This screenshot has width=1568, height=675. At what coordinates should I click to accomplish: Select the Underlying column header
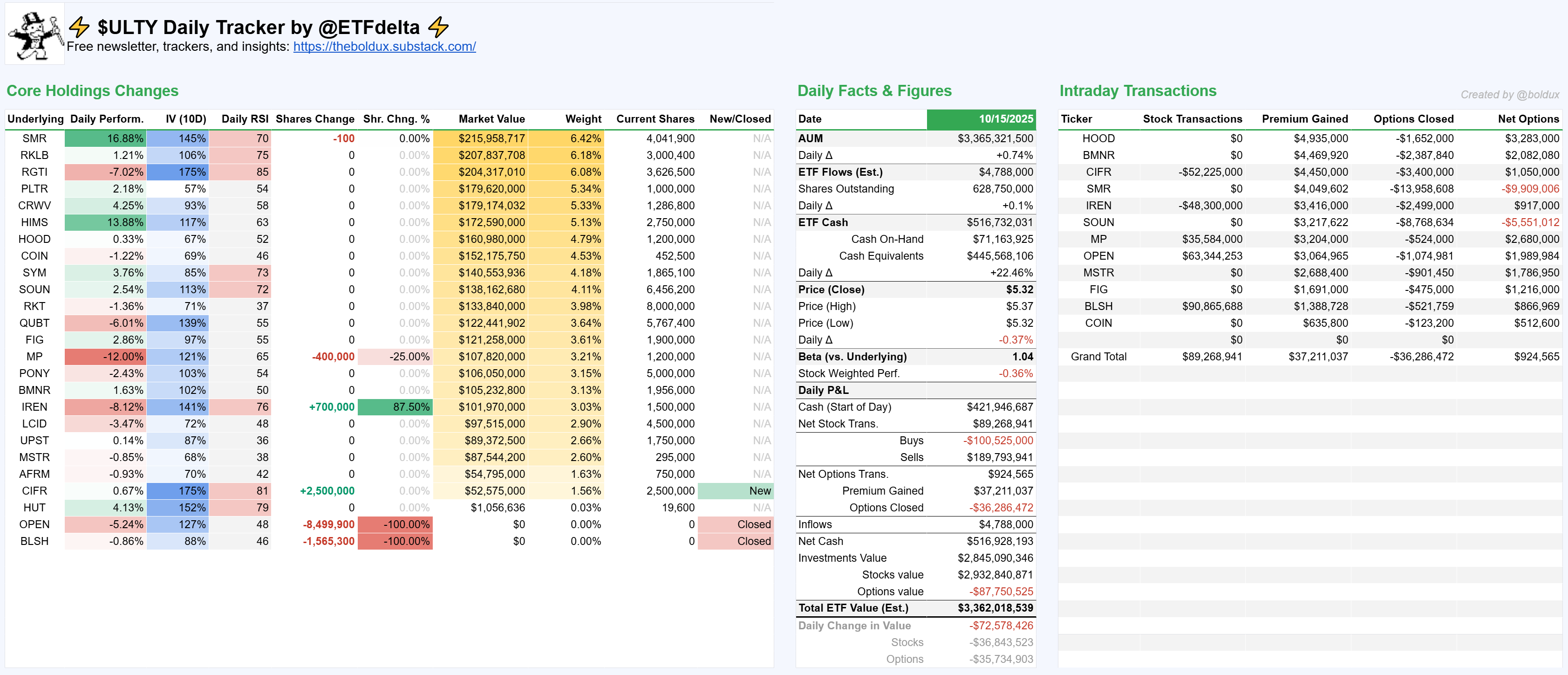tap(35, 119)
